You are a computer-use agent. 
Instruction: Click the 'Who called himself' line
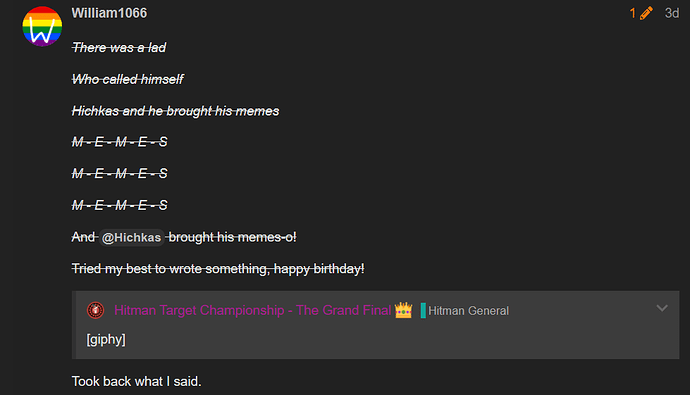[x=128, y=79]
